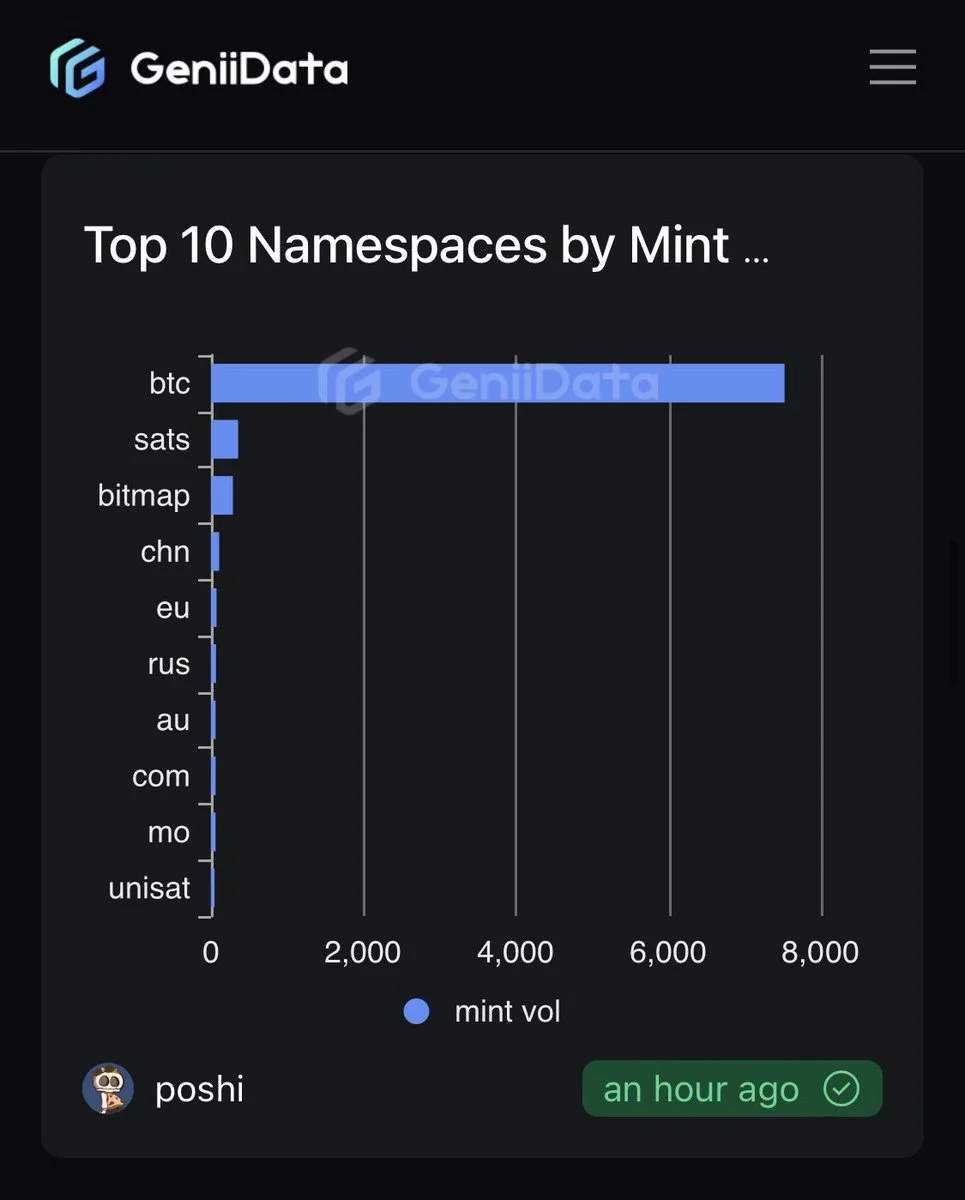Select the 'sats' axis label
The image size is (965, 1200).
click(162, 439)
